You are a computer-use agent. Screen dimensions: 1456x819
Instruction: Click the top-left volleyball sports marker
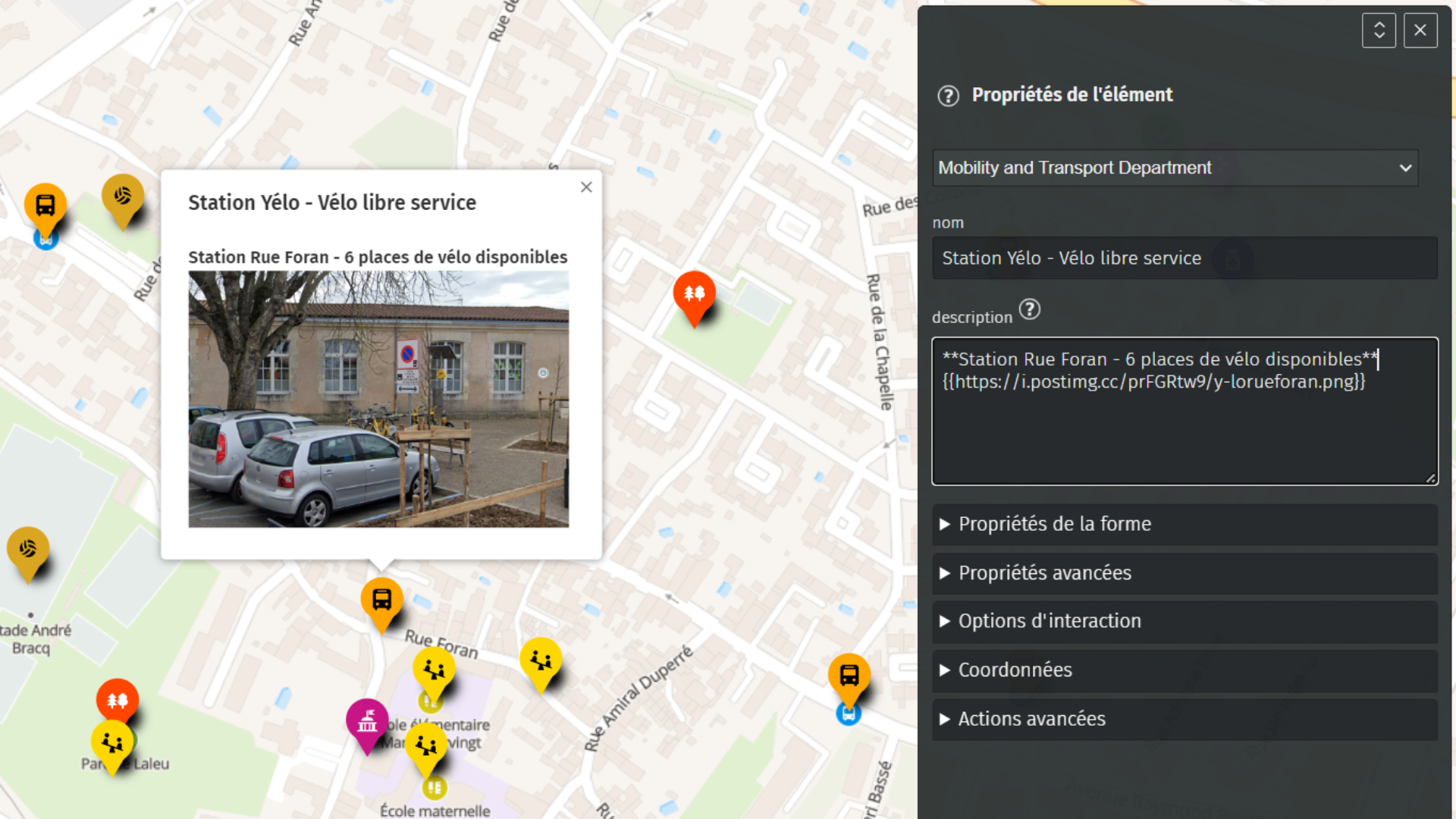coord(123,197)
